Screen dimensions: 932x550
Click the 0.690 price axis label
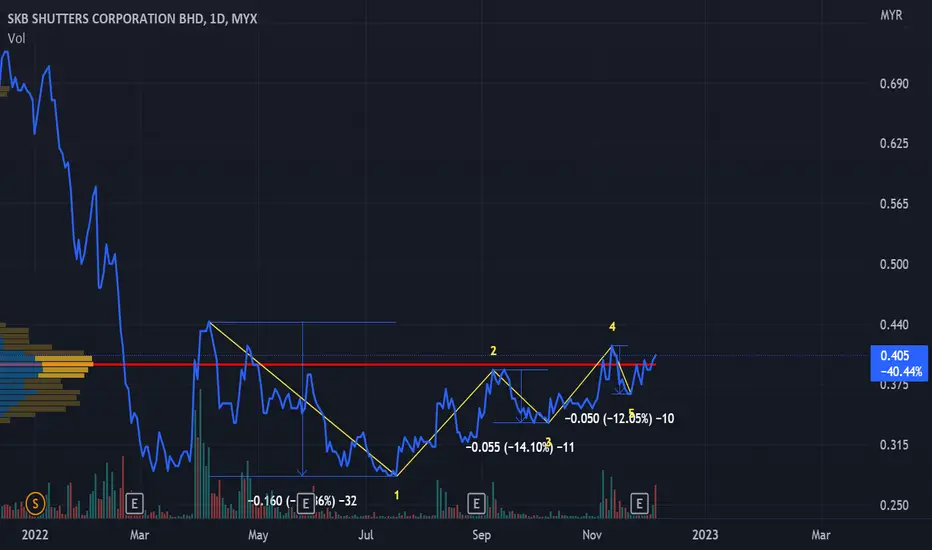894,84
